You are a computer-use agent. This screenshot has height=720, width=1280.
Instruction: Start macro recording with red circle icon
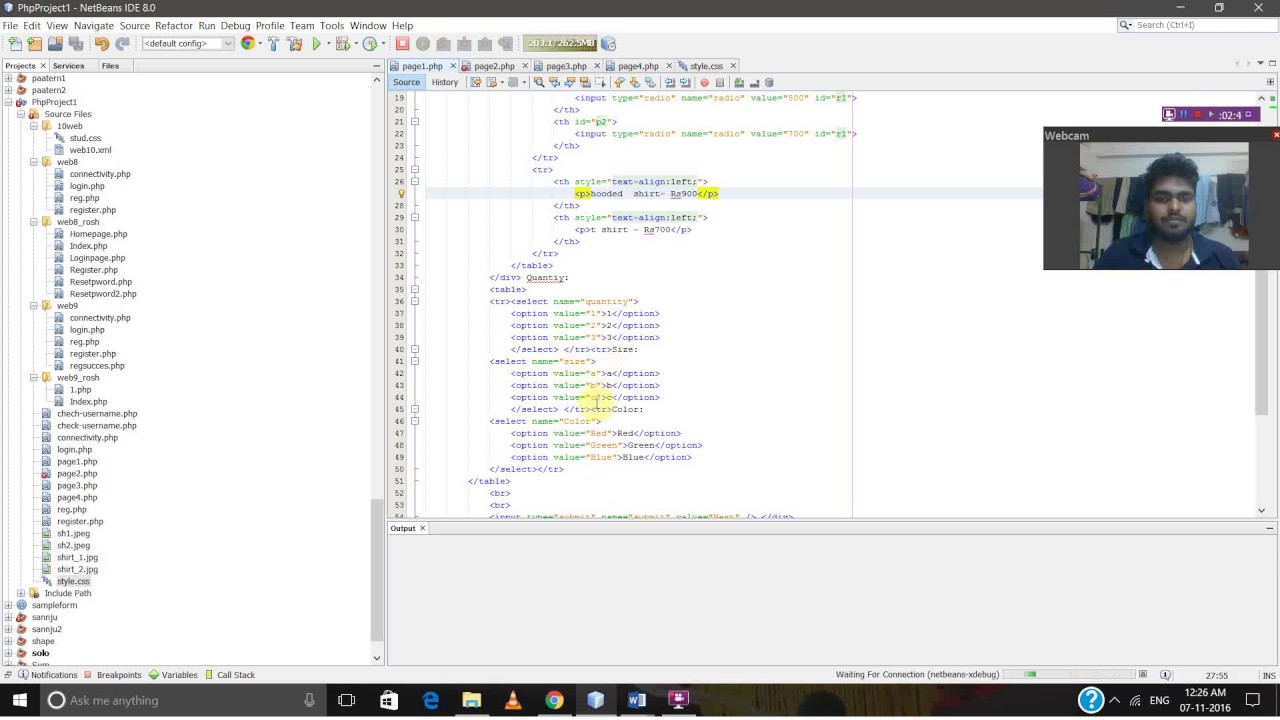pos(704,82)
